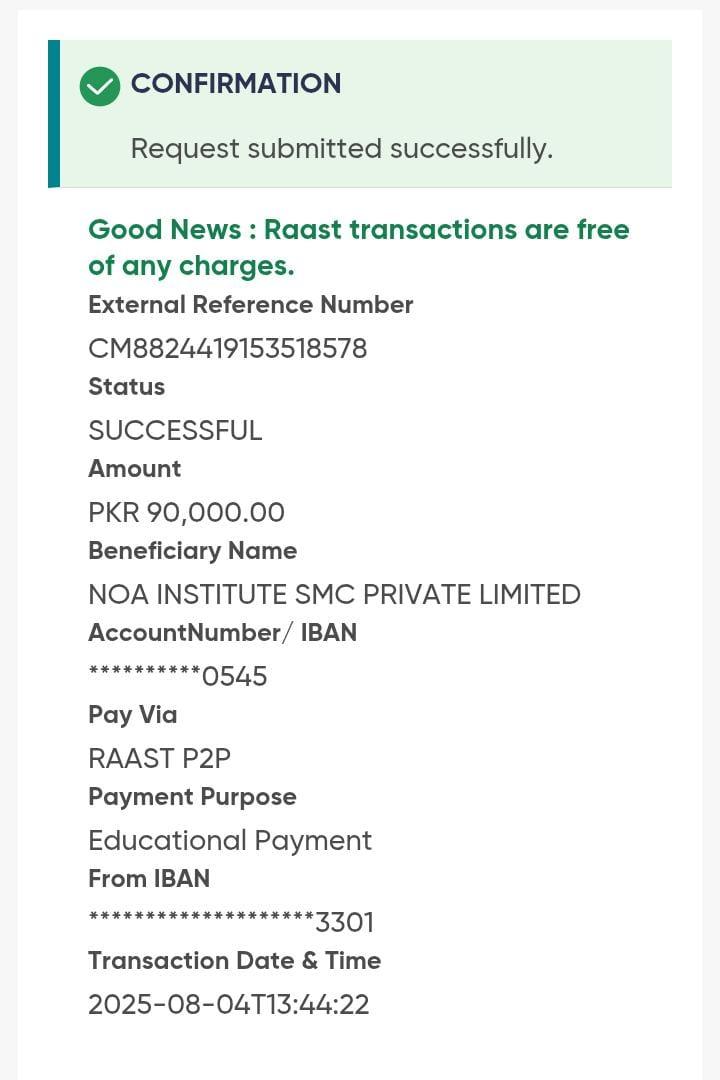Click the Beneficiary Name label
The width and height of the screenshot is (720, 1080).
point(192,551)
